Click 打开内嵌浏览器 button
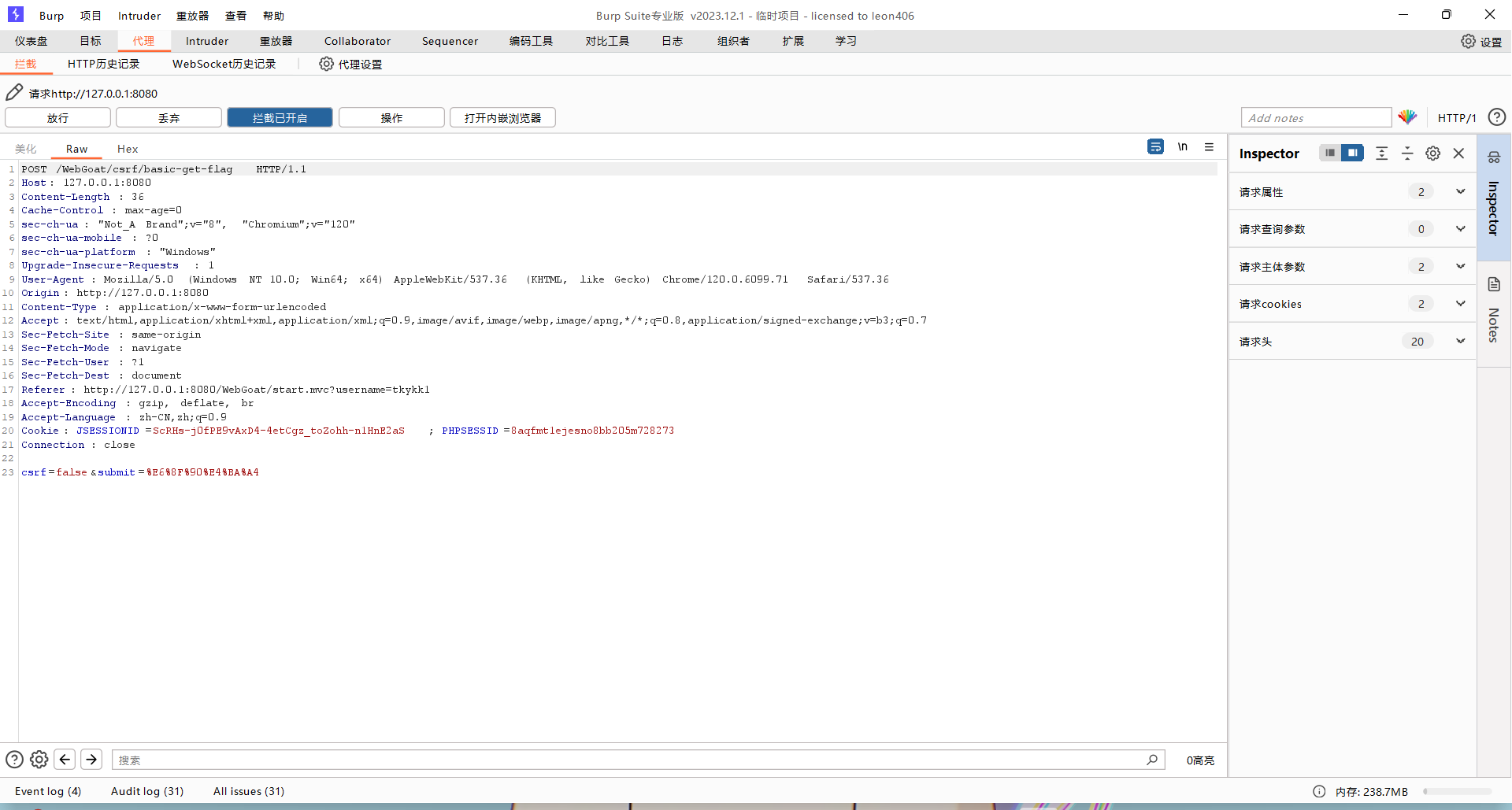 tap(502, 117)
